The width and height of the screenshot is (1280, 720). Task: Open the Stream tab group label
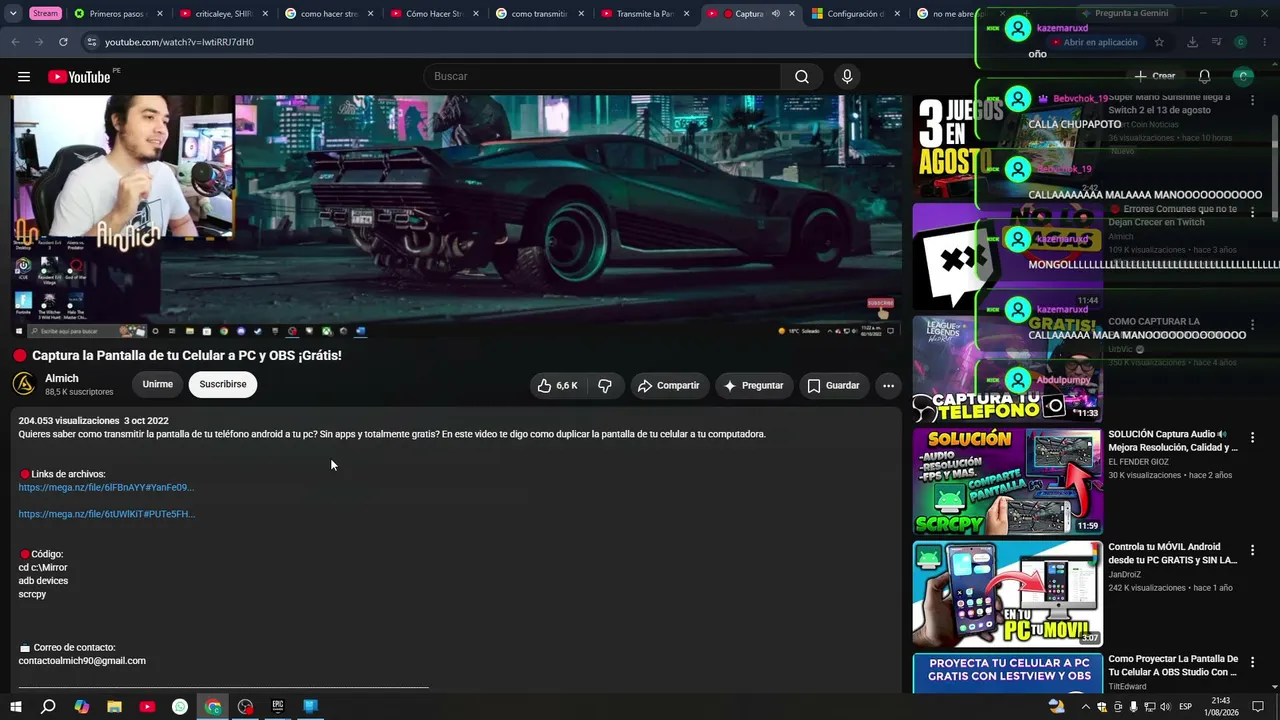[45, 14]
